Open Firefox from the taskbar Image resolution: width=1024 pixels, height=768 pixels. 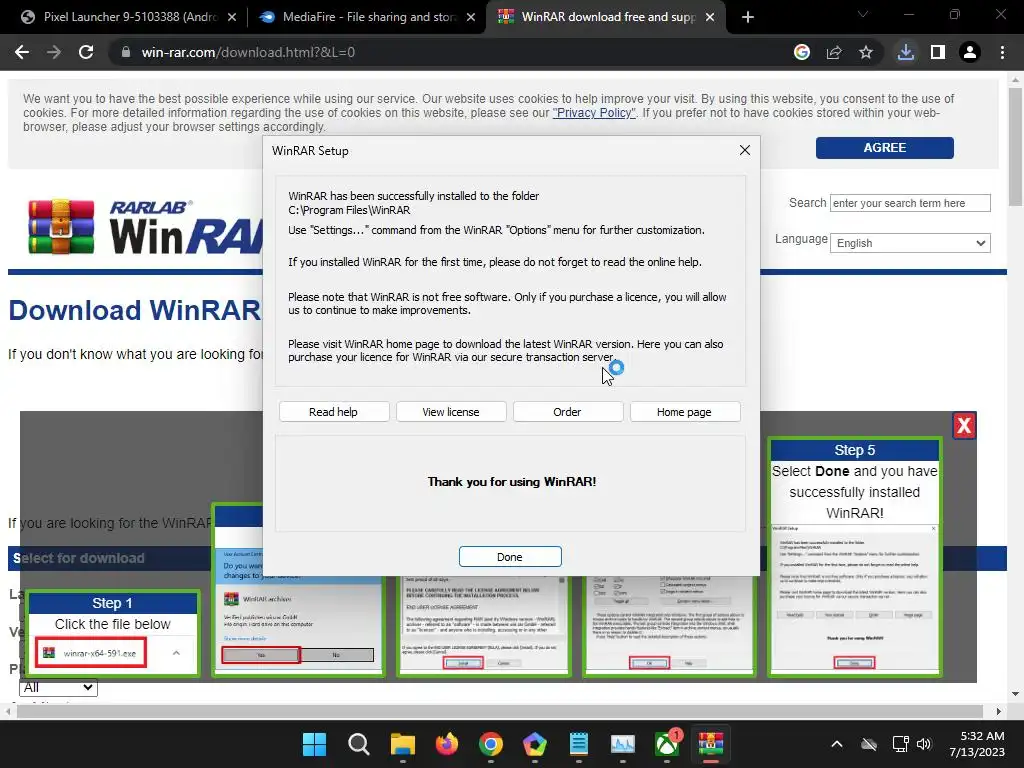447,744
